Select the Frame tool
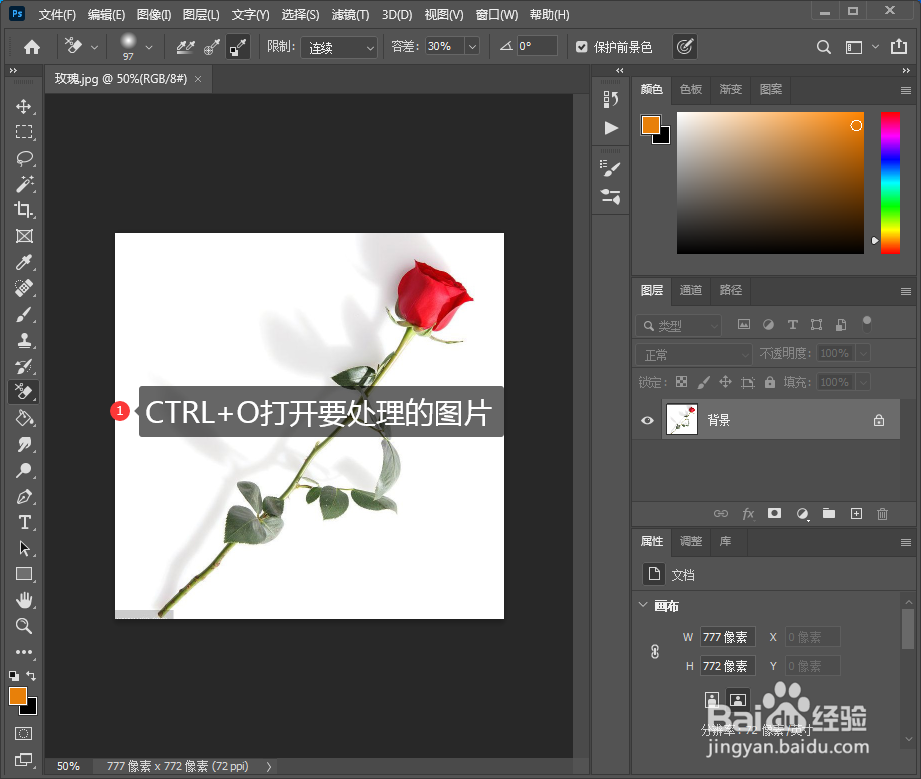Viewport: 921px width, 779px height. pos(24,236)
